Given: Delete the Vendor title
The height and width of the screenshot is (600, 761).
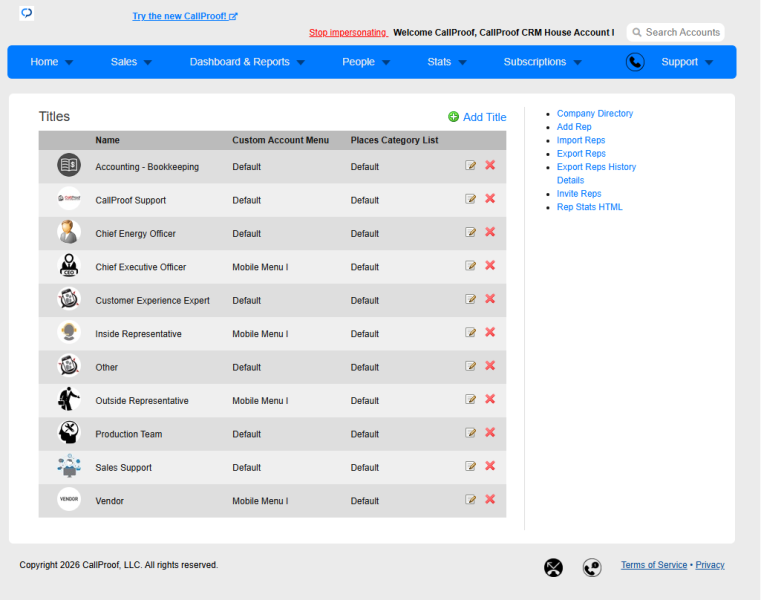Looking at the screenshot, I should click(490, 500).
